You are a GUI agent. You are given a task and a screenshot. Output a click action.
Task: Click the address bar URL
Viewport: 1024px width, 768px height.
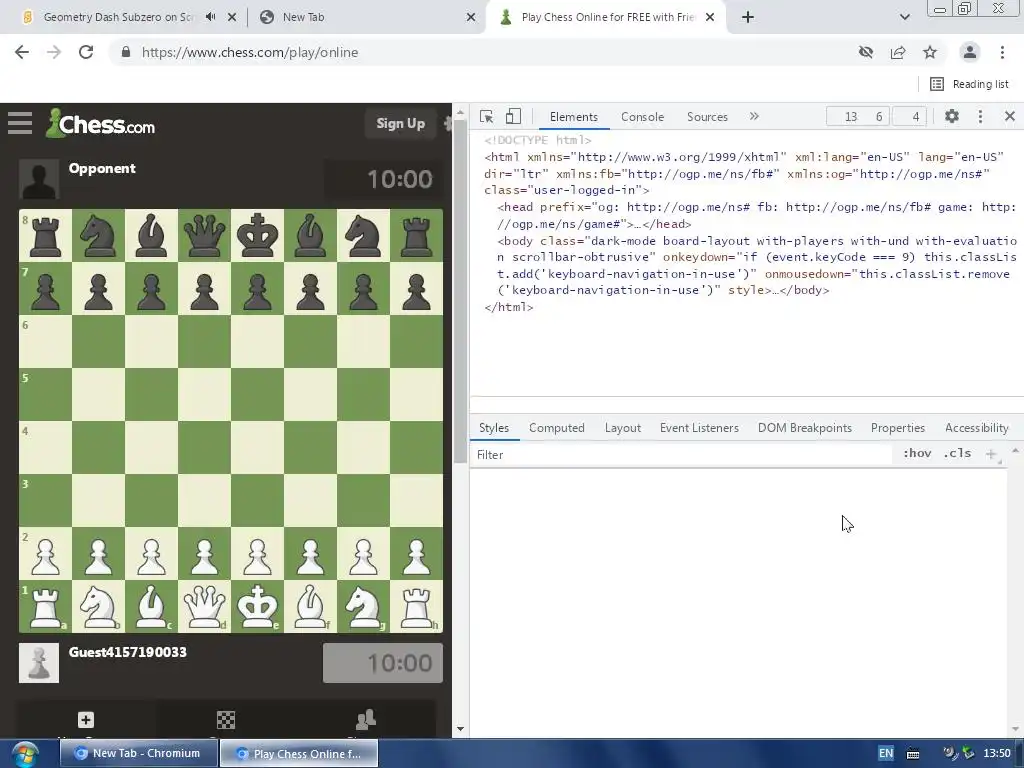point(249,52)
